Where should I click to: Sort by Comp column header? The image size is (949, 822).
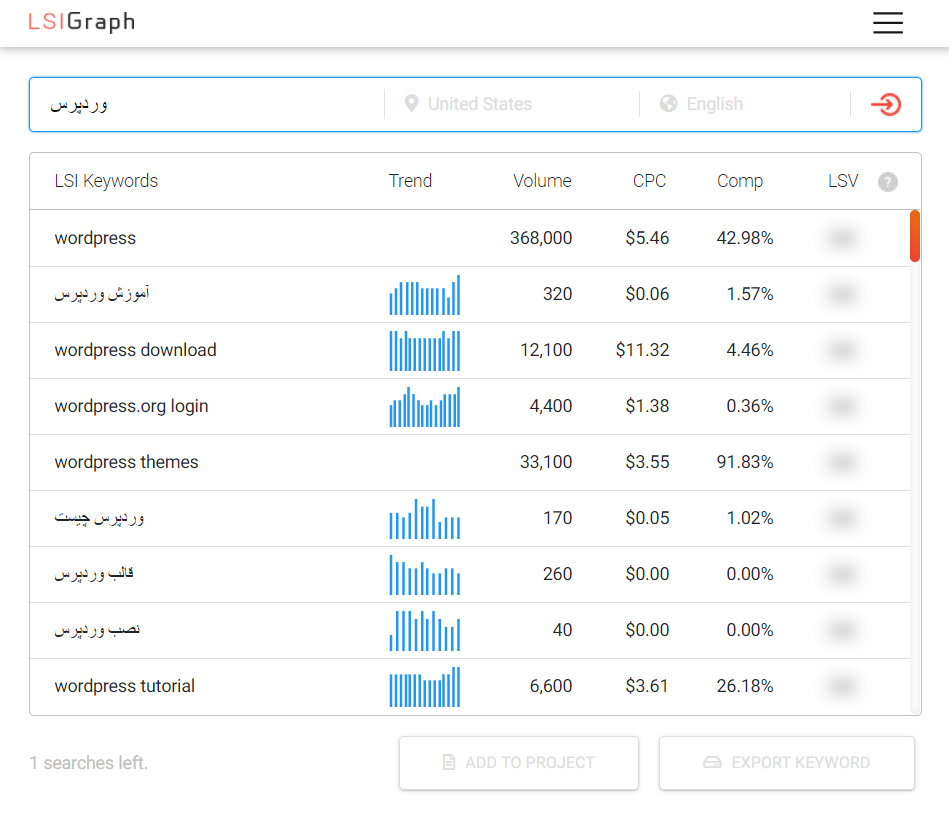(740, 181)
